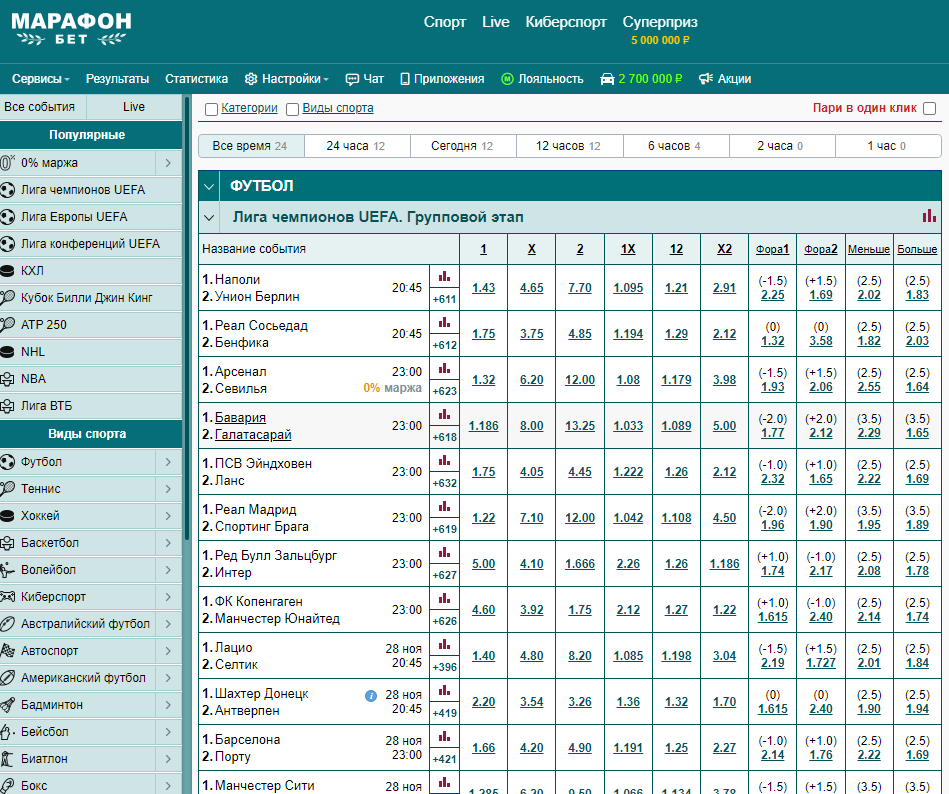The image size is (949, 794).
Task: Open the Чат speech bubble item
Action: (x=364, y=79)
